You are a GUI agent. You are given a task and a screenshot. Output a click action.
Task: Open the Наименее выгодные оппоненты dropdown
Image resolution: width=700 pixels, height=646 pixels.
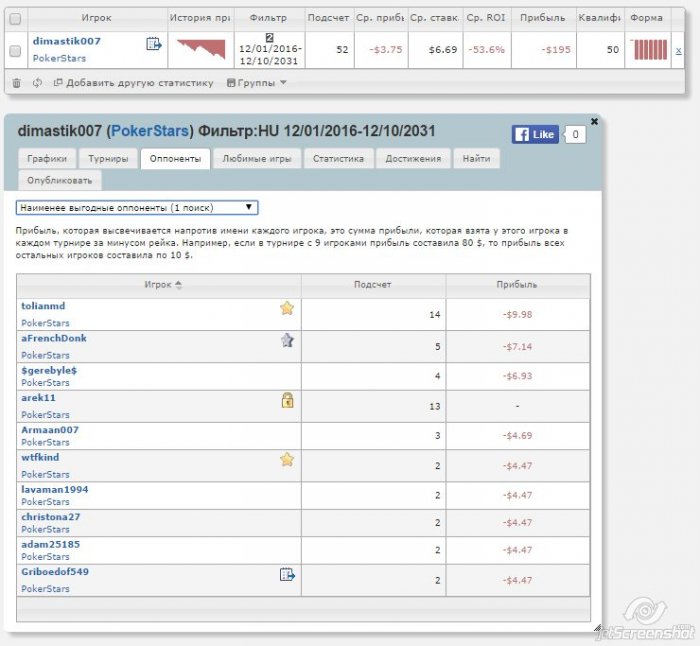[x=137, y=208]
